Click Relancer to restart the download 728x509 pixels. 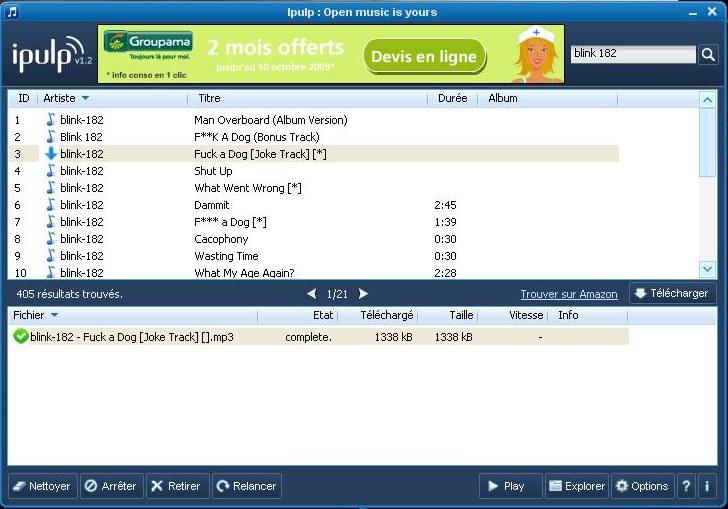[247, 486]
